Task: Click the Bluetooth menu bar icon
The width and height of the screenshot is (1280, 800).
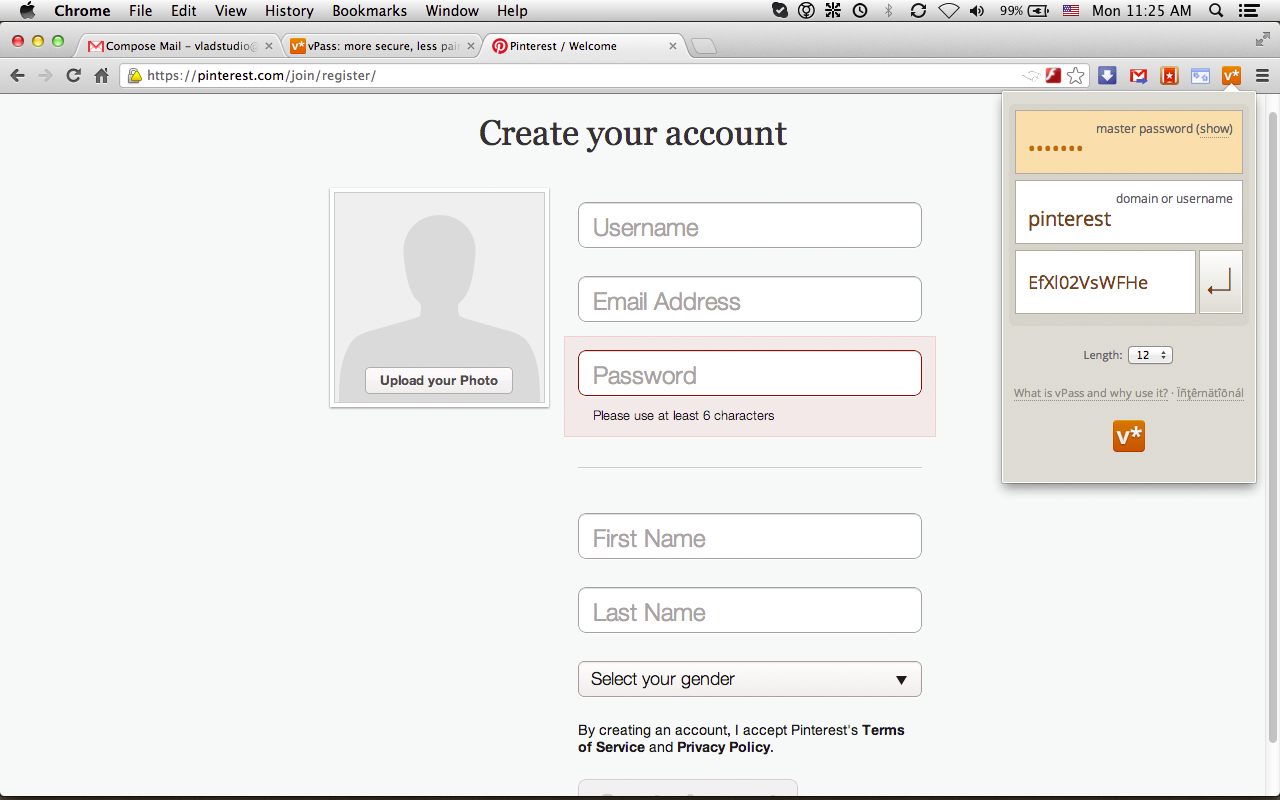Action: [889, 11]
